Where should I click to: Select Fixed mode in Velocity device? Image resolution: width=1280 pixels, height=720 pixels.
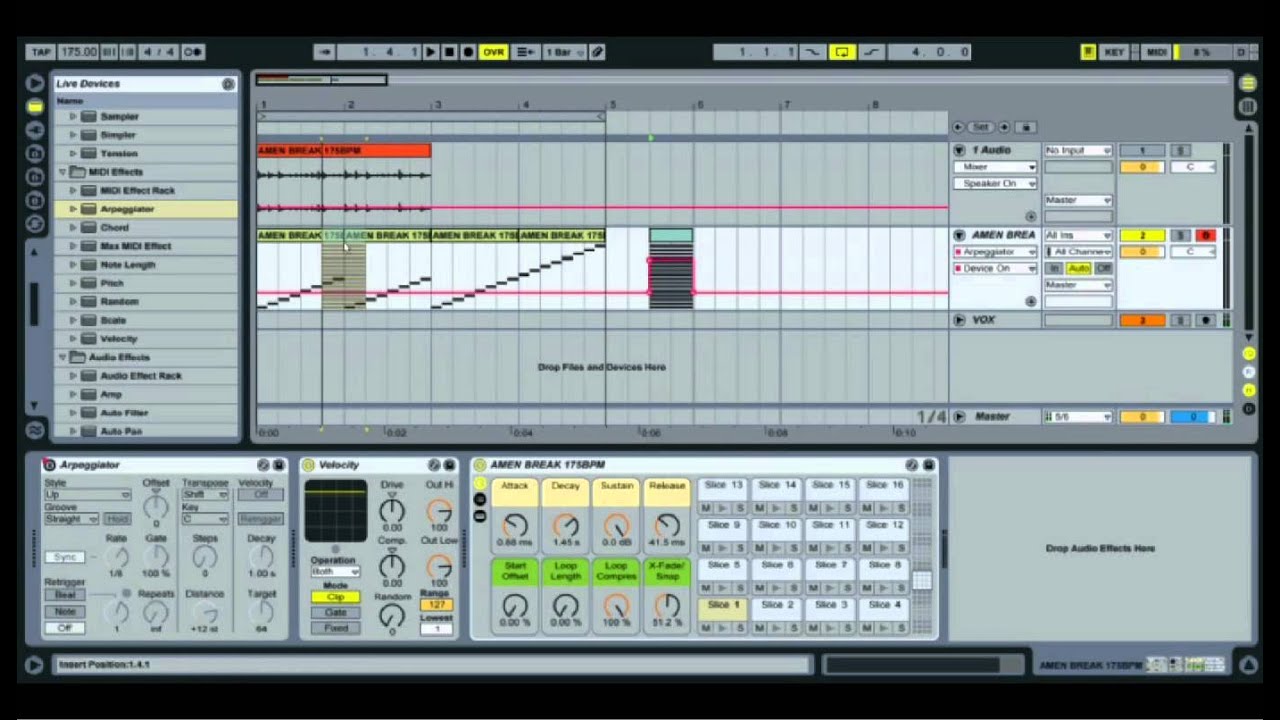tap(335, 628)
